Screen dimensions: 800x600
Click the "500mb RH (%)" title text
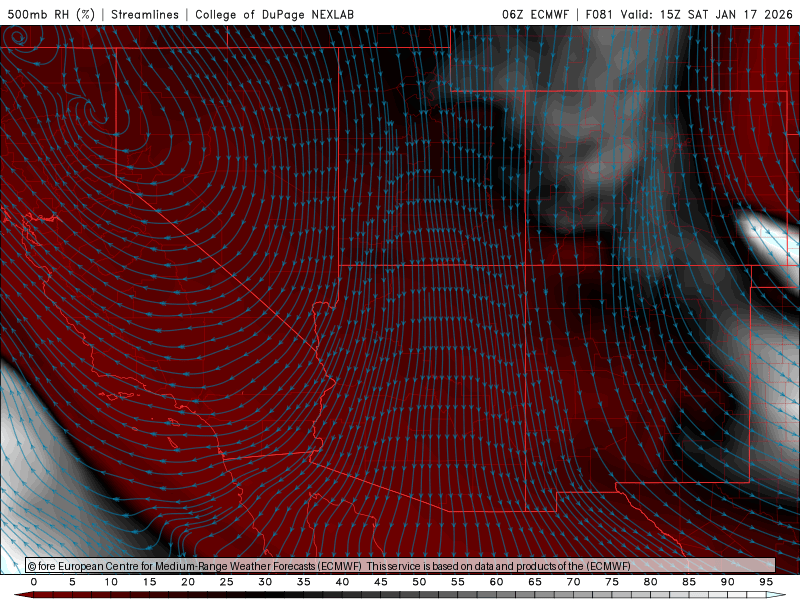click(51, 14)
